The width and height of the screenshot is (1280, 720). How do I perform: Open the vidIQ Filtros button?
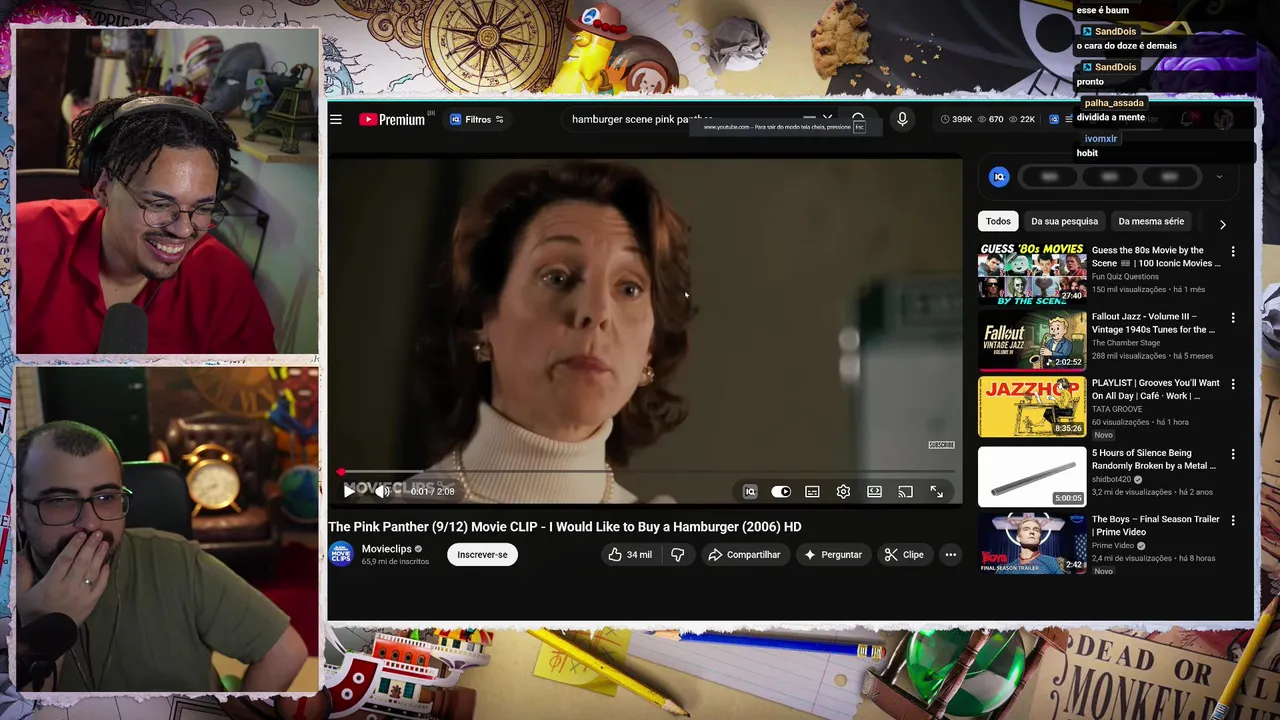[476, 119]
